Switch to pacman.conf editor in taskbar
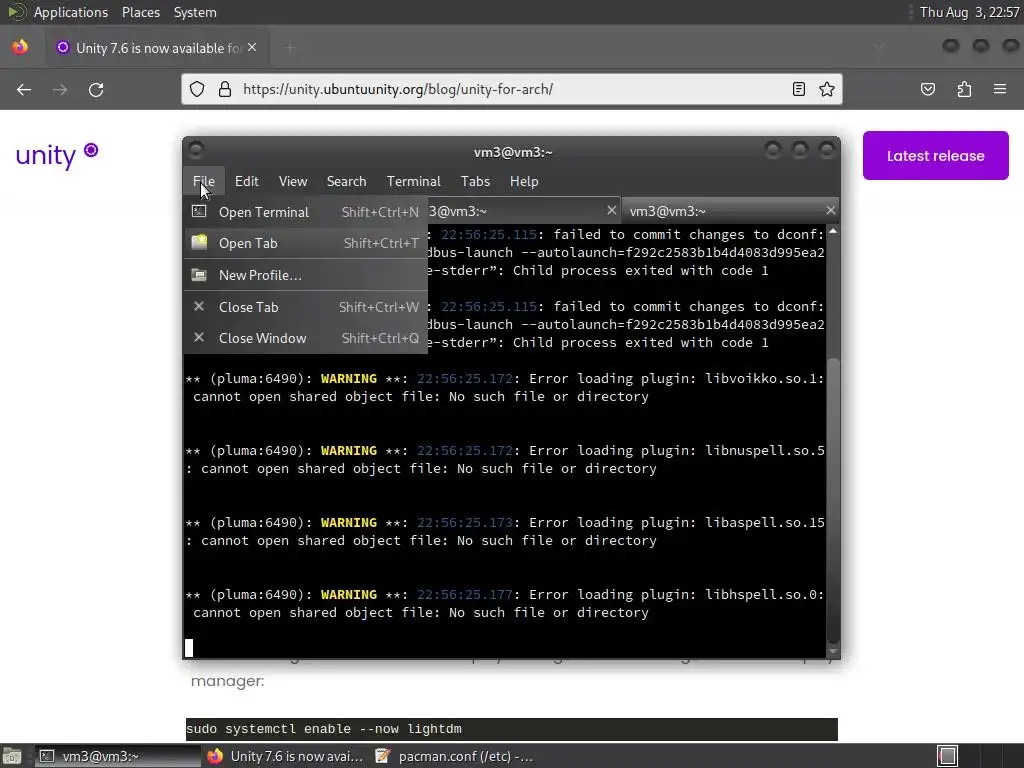Viewport: 1024px width, 768px height. [x=454, y=756]
